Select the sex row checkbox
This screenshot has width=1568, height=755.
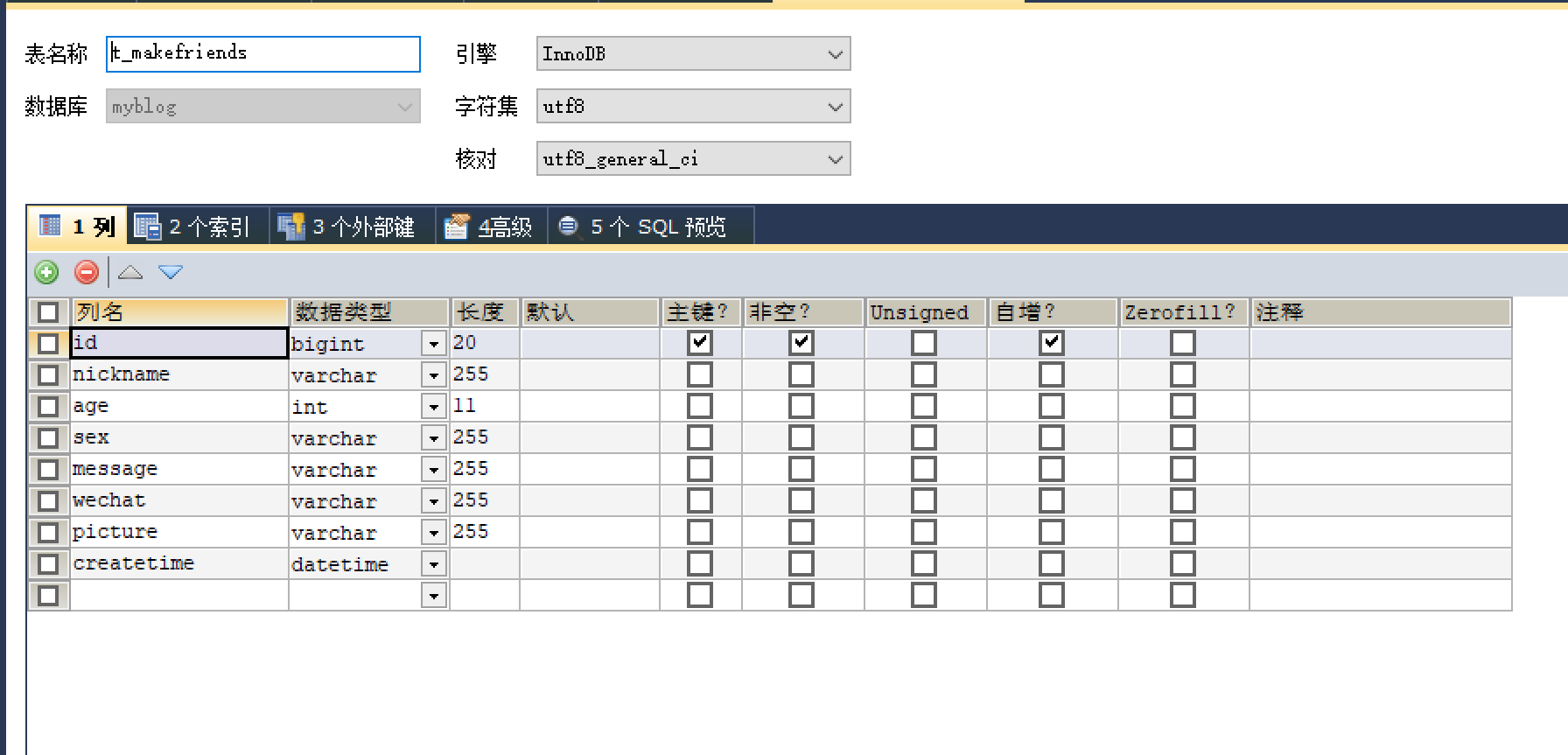coord(48,438)
